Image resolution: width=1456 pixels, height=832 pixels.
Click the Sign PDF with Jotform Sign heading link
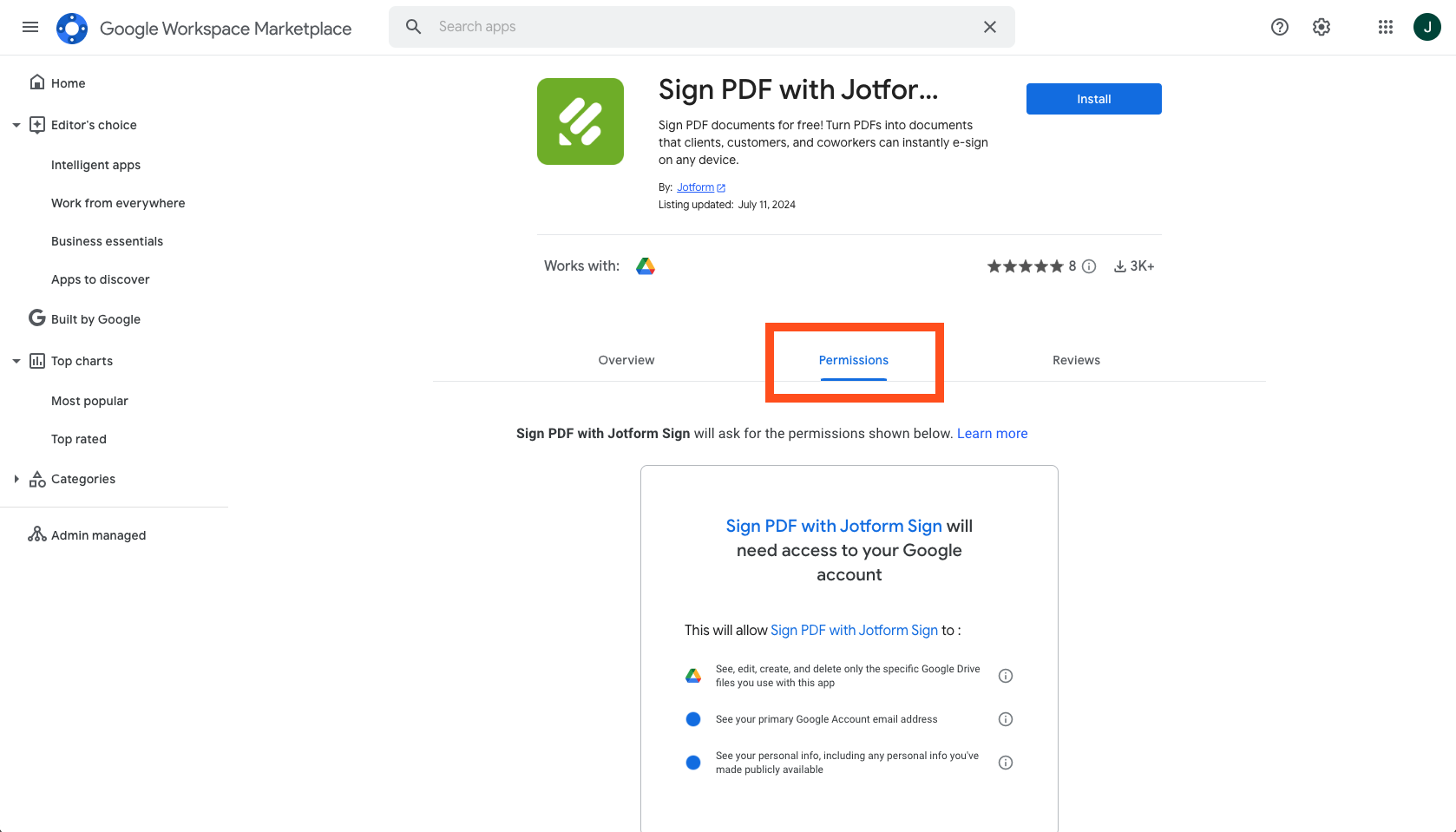click(834, 526)
